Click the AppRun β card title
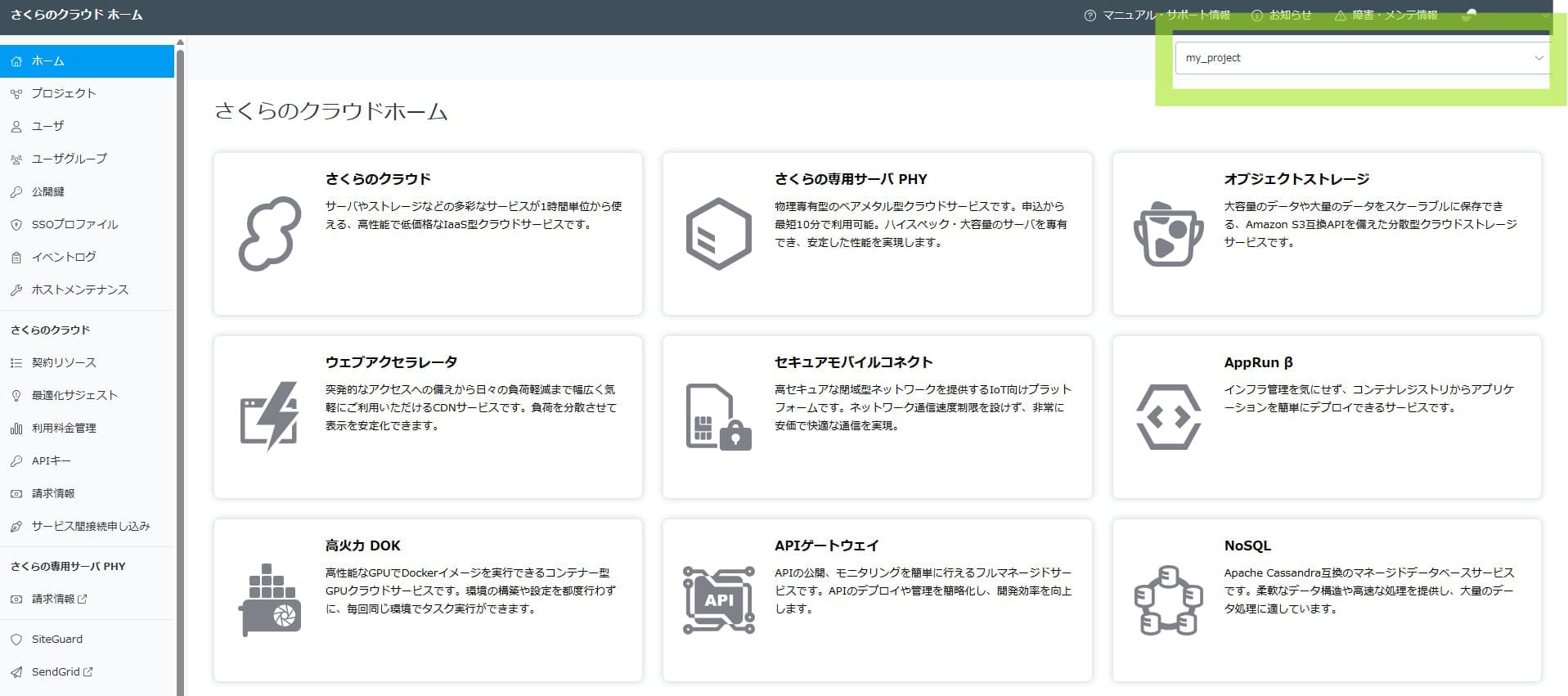Image resolution: width=1568 pixels, height=696 pixels. tap(1258, 362)
